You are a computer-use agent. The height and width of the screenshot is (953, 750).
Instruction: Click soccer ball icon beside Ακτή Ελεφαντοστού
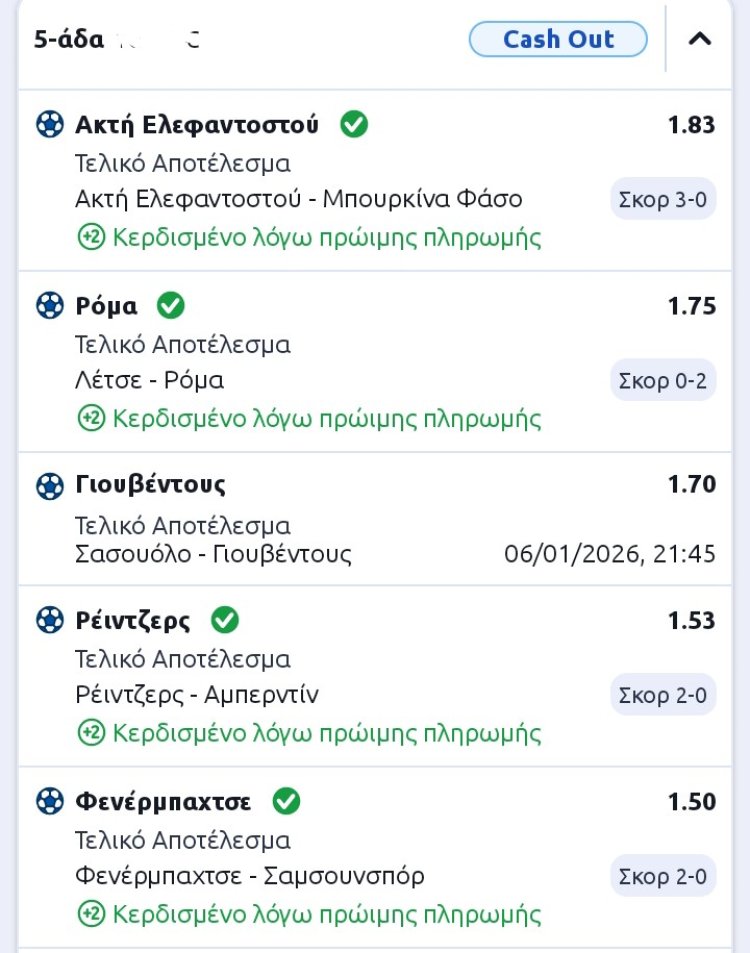[49, 125]
